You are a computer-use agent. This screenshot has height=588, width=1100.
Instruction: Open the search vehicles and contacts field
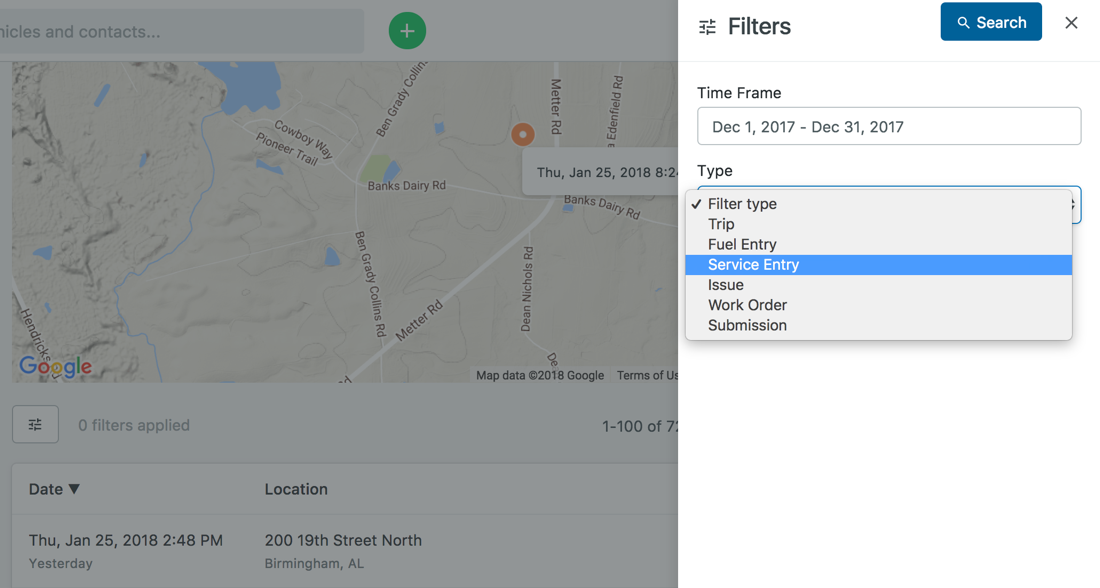pyautogui.click(x=180, y=32)
